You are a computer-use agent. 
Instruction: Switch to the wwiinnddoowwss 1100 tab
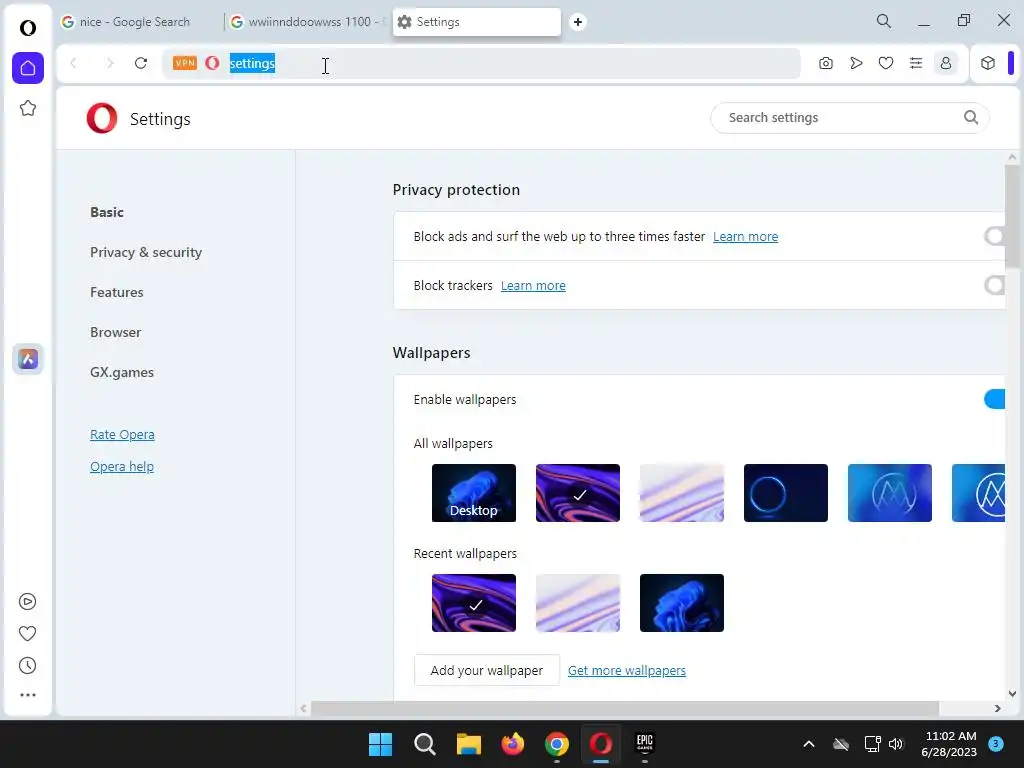[x=308, y=22]
